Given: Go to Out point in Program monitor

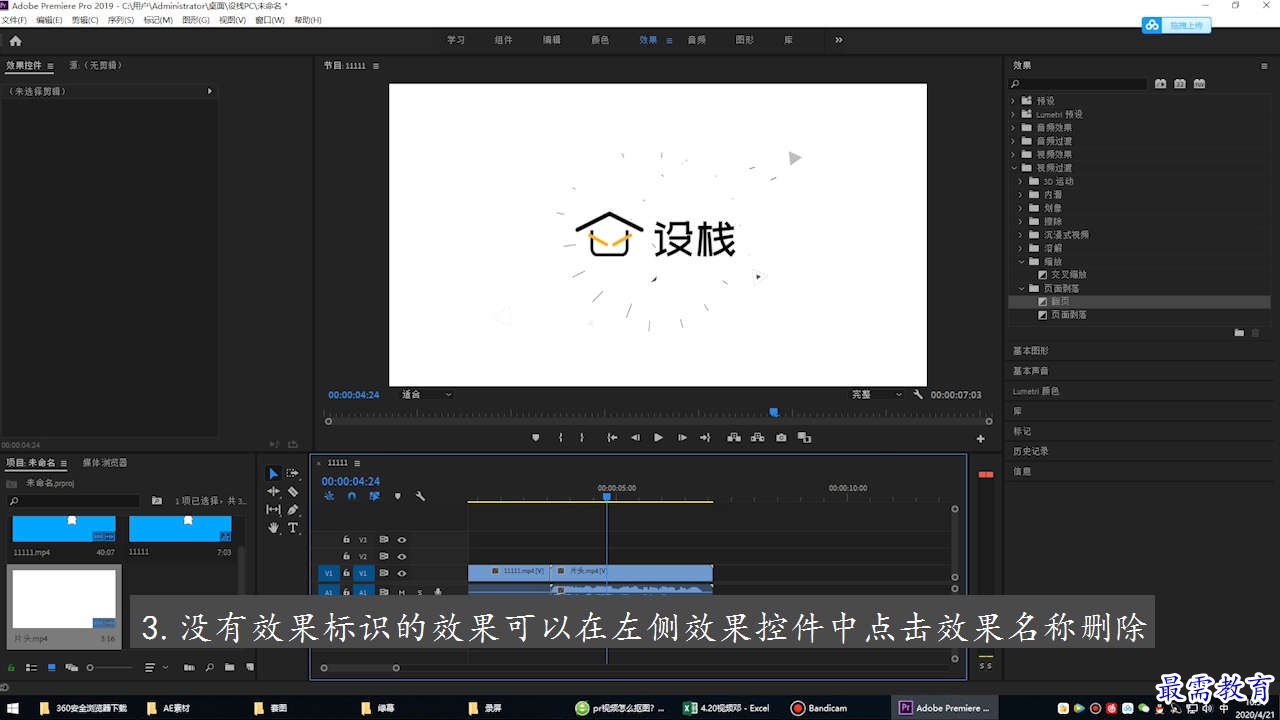Looking at the screenshot, I should [705, 437].
